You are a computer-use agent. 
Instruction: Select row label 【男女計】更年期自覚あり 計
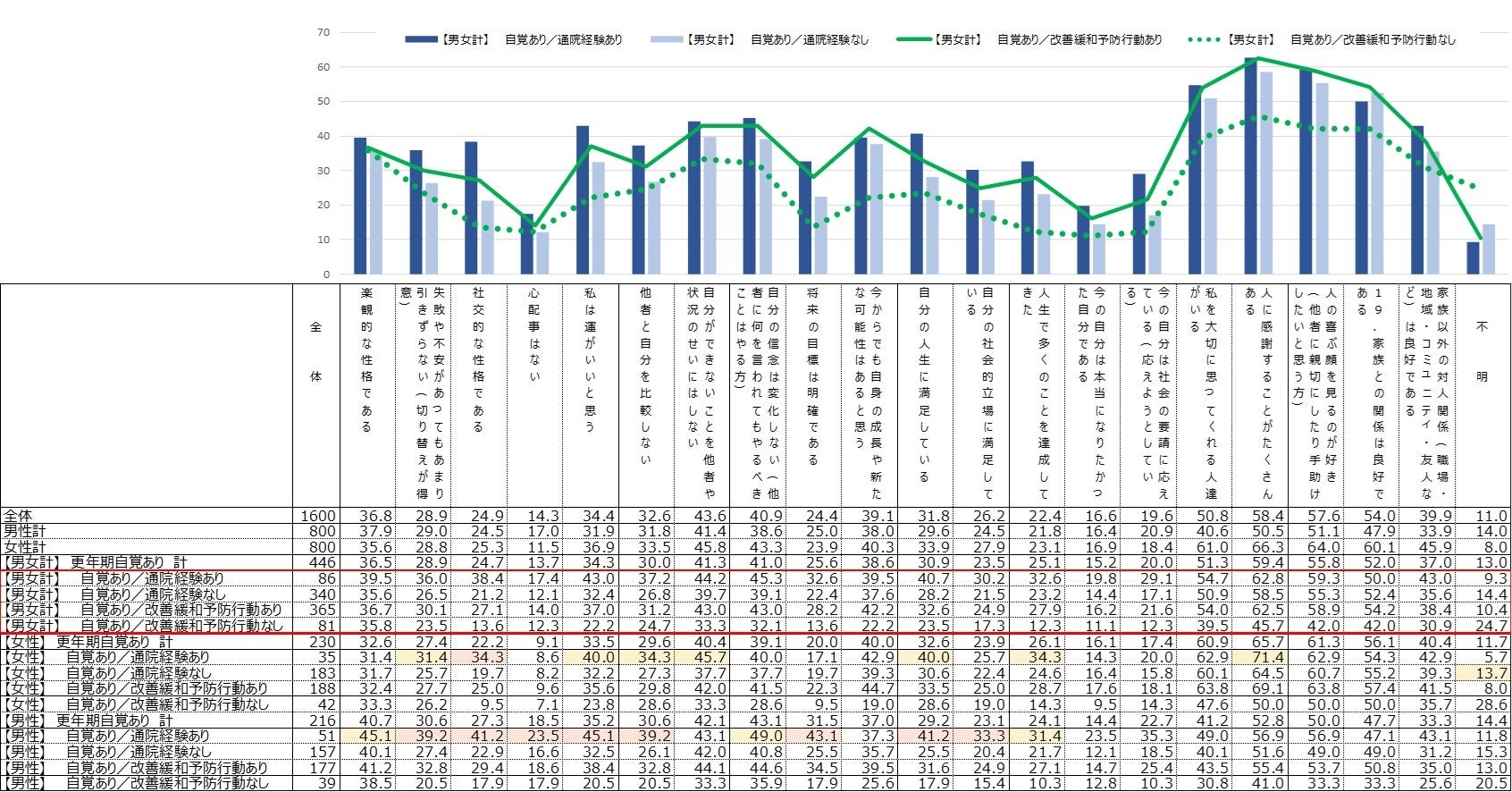pos(95,562)
